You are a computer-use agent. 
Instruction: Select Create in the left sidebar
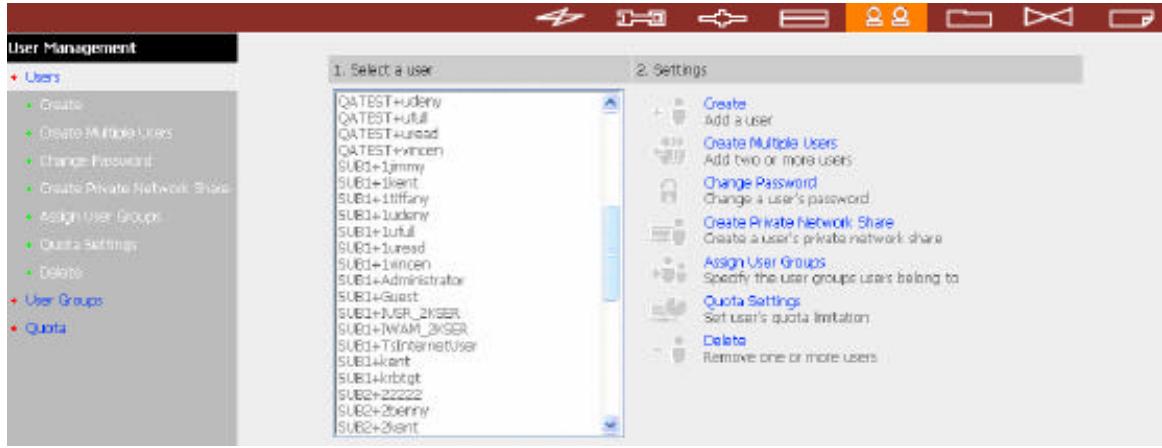[61, 105]
